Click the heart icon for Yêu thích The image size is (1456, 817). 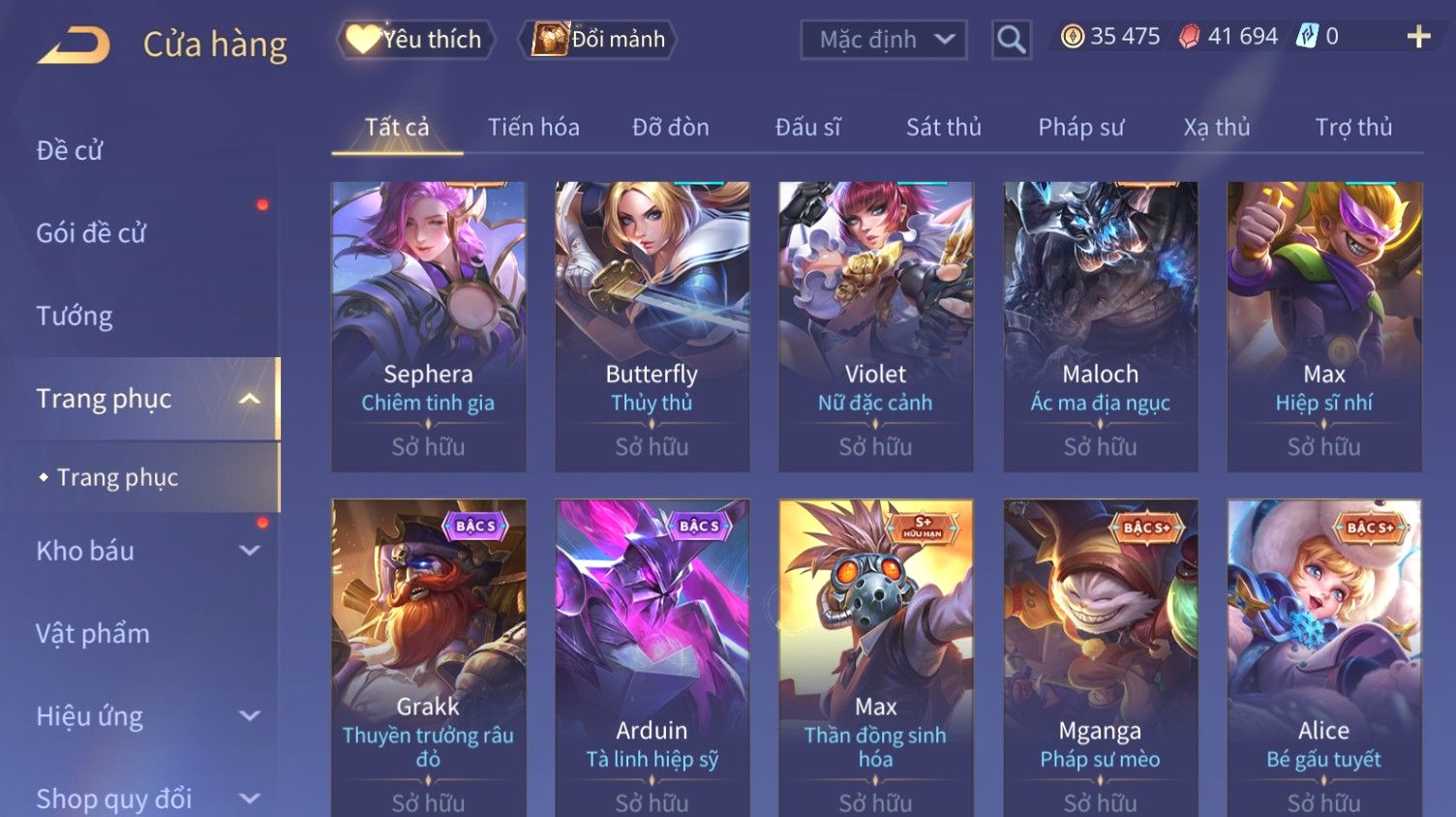point(363,39)
